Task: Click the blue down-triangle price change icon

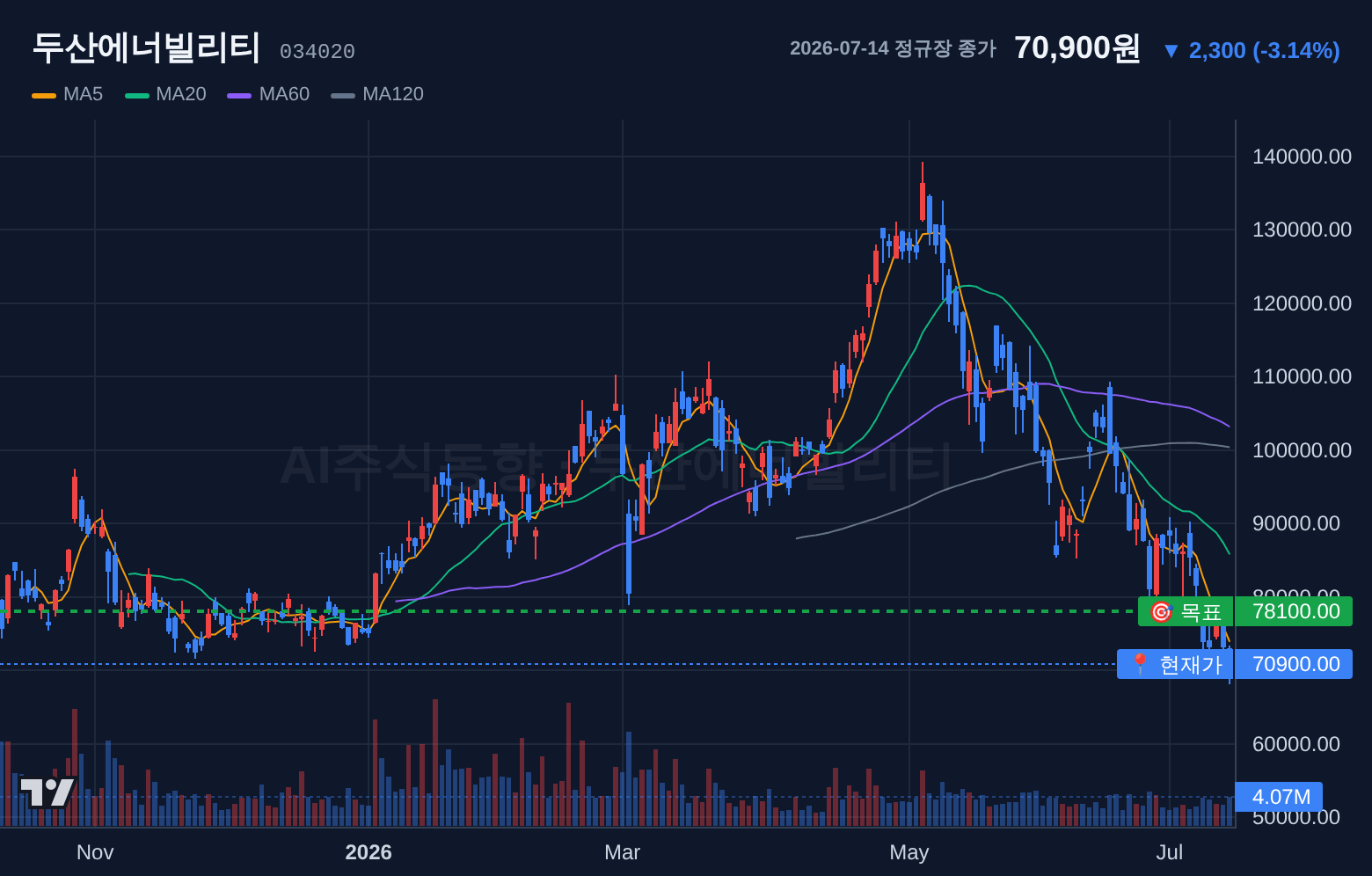Action: pos(1171,51)
